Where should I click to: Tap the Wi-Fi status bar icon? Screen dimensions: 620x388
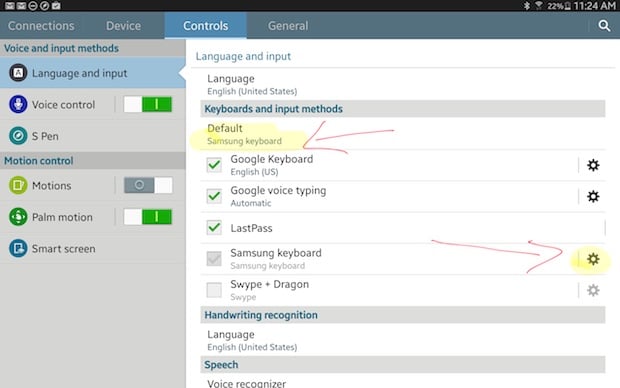point(539,6)
